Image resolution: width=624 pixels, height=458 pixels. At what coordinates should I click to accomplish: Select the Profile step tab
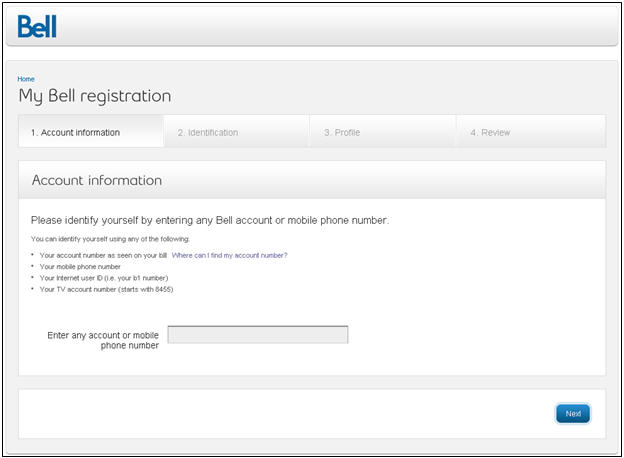tap(383, 132)
